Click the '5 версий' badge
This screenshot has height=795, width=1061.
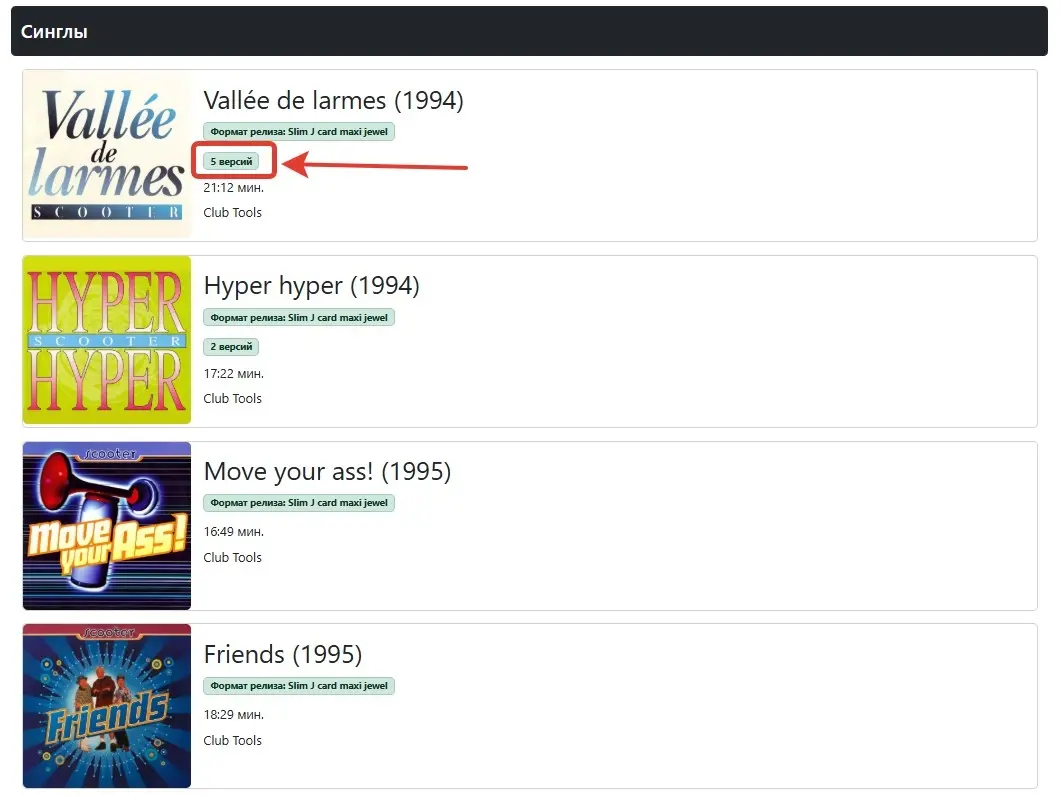(231, 161)
